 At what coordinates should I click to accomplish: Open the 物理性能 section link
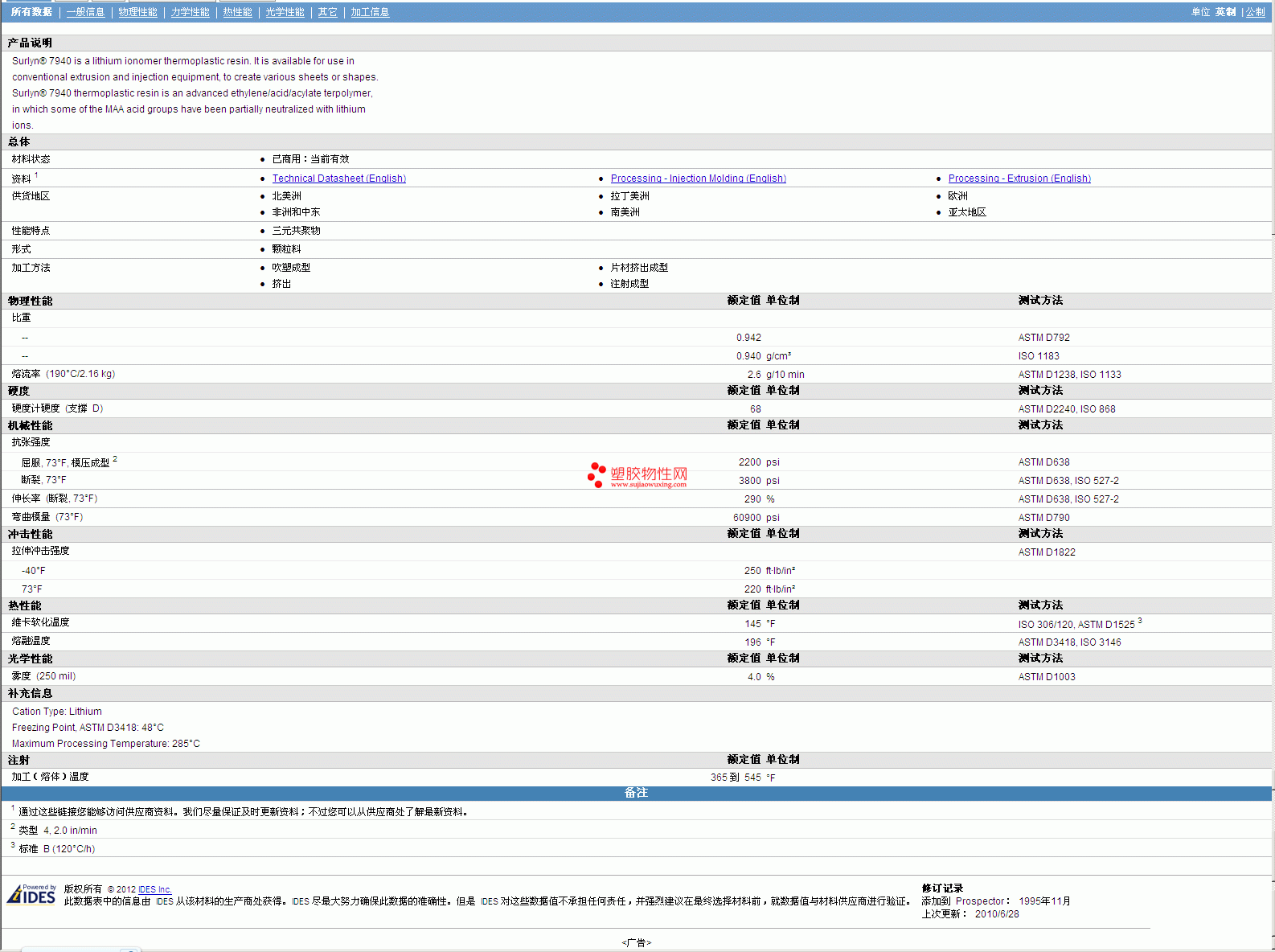coord(137,12)
